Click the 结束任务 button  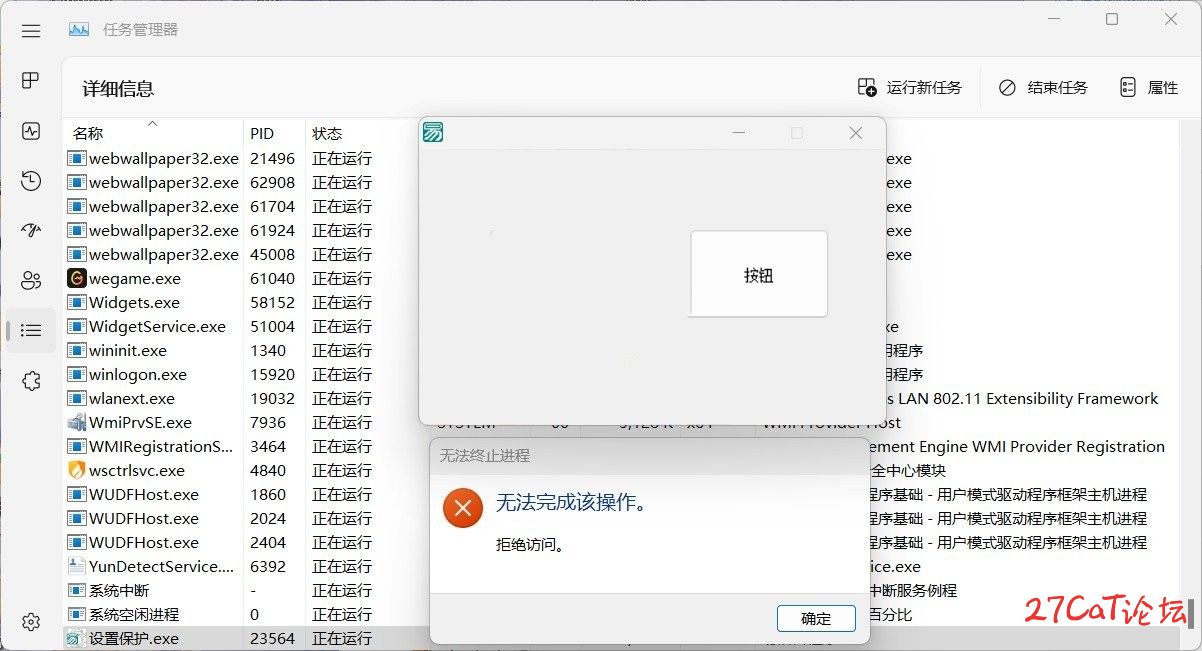1043,88
